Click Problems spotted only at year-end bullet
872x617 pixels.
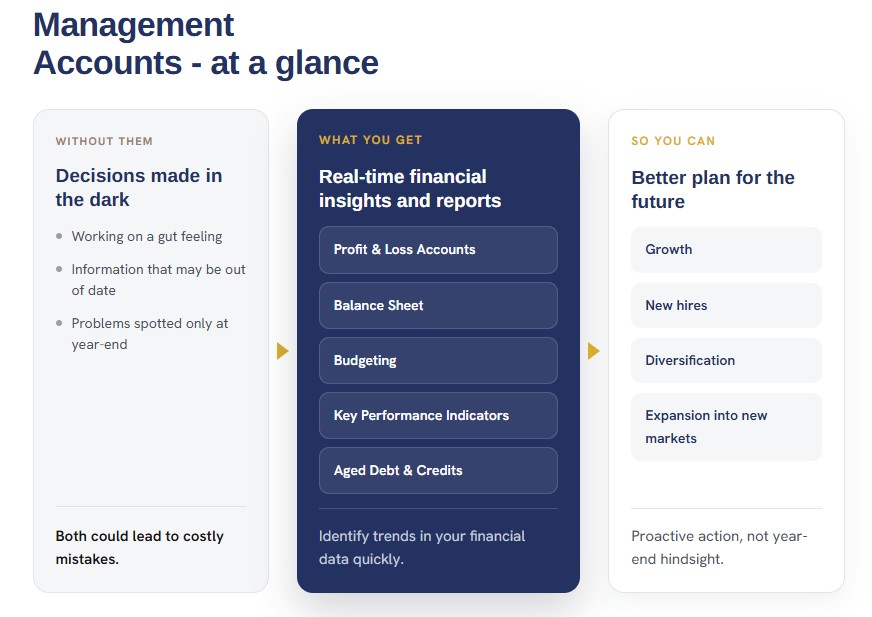click(x=150, y=334)
